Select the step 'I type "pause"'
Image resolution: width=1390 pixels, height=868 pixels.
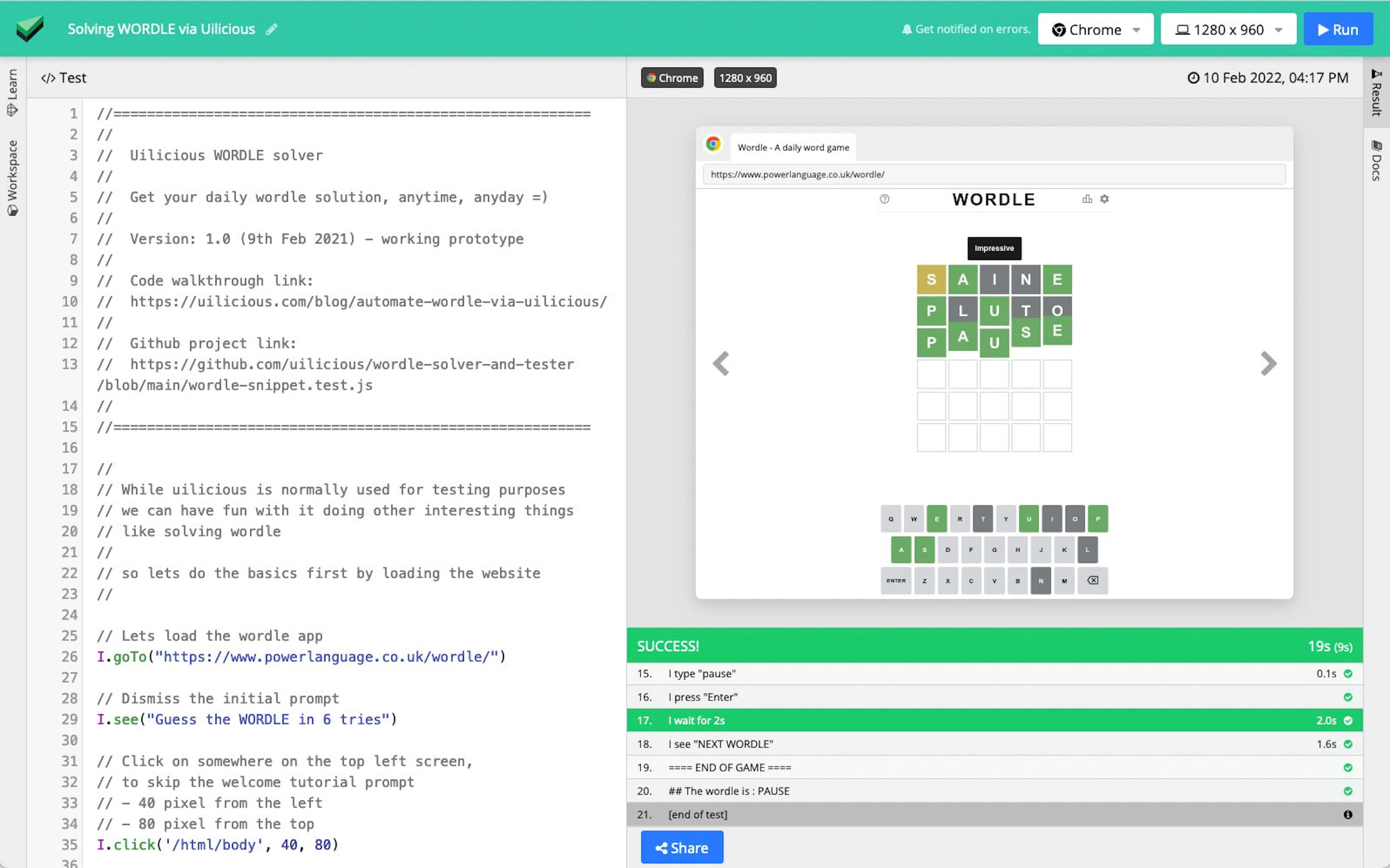tap(994, 674)
